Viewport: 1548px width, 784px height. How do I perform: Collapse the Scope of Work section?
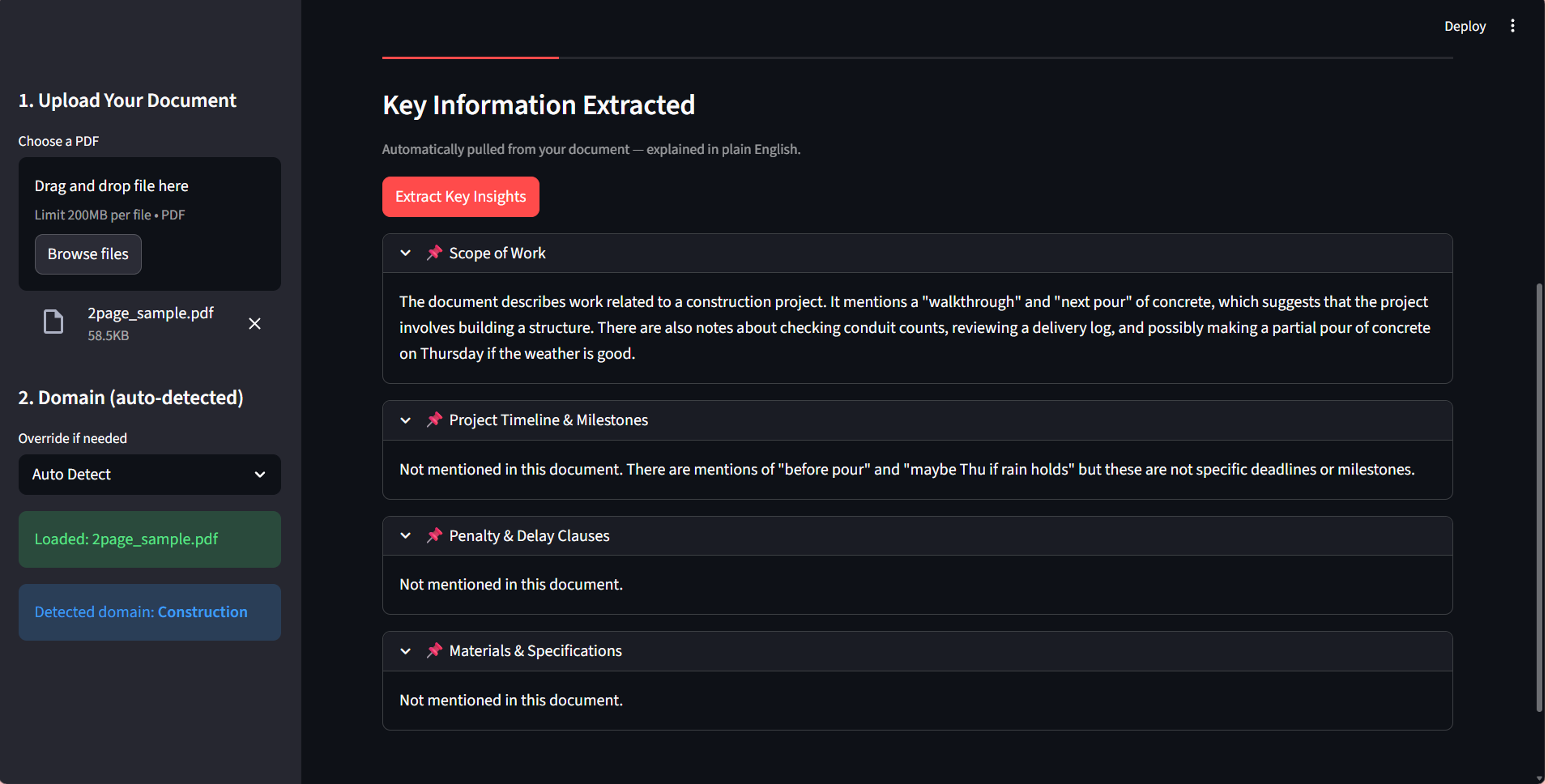406,254
